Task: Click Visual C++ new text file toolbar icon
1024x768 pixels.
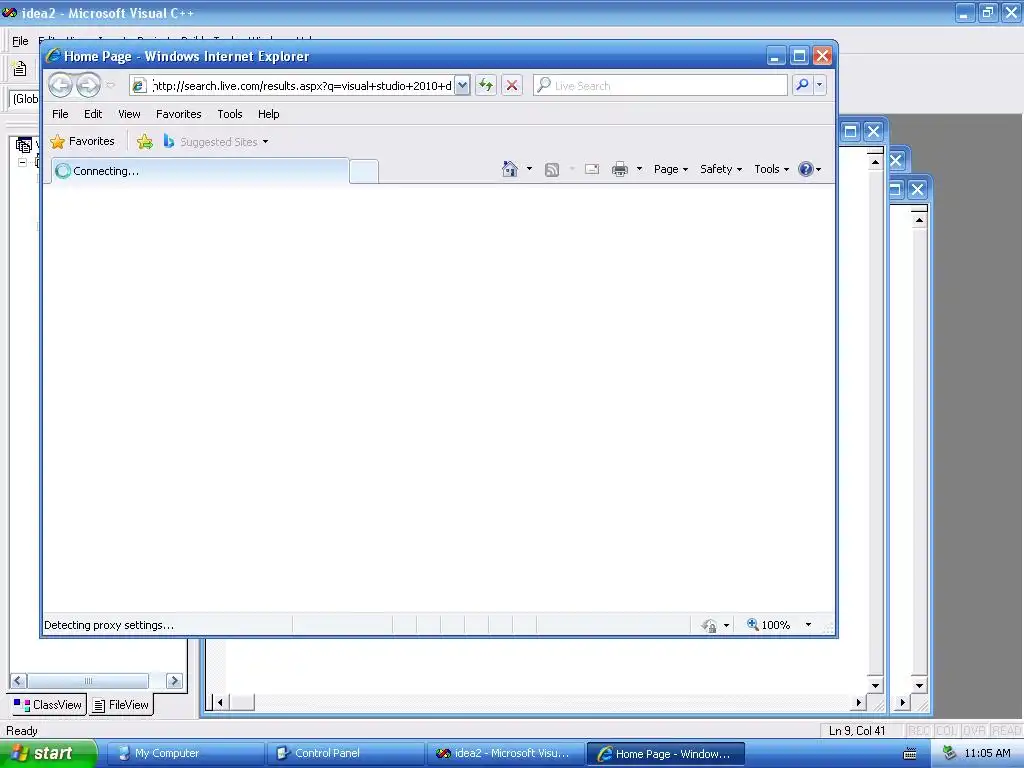Action: pyautogui.click(x=20, y=68)
